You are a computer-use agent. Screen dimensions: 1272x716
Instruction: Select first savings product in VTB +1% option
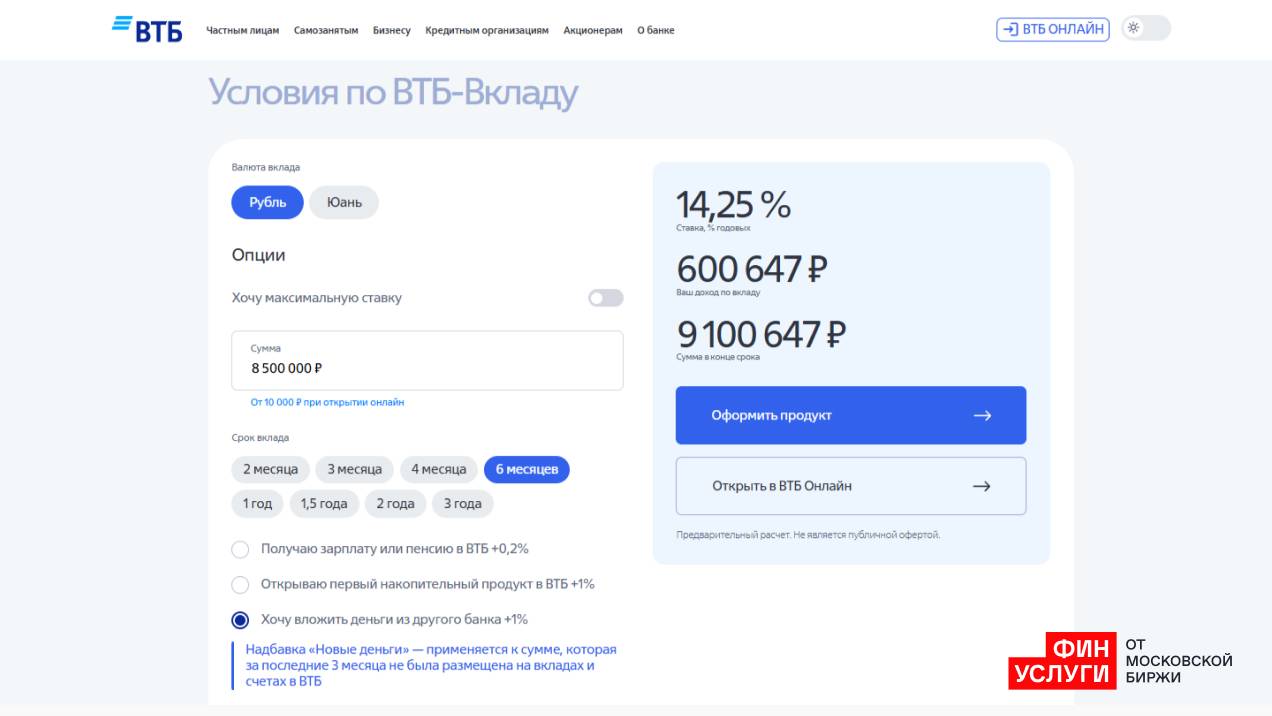coord(240,584)
